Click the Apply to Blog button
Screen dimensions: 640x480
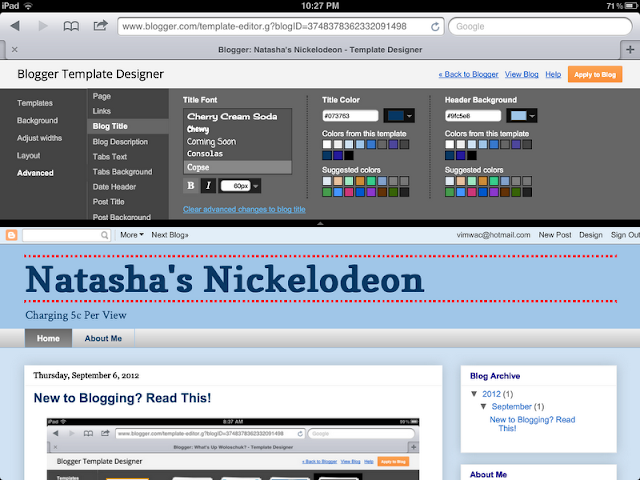click(x=595, y=74)
